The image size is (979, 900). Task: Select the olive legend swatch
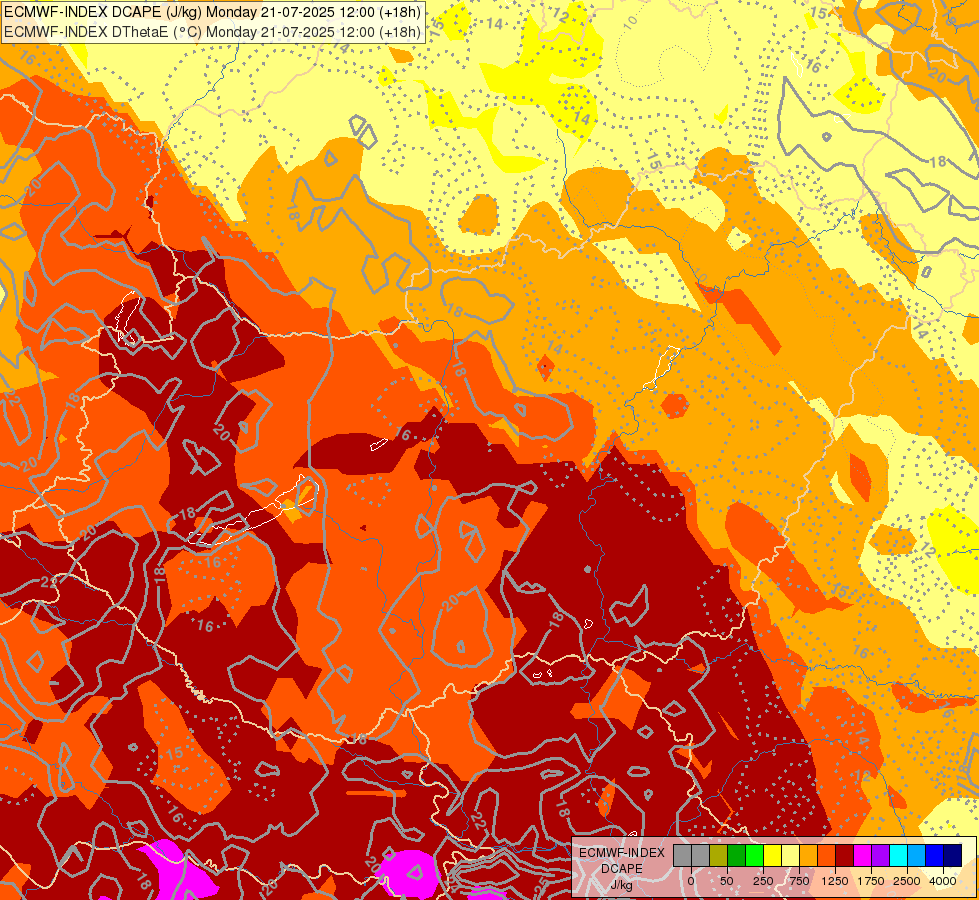click(719, 856)
